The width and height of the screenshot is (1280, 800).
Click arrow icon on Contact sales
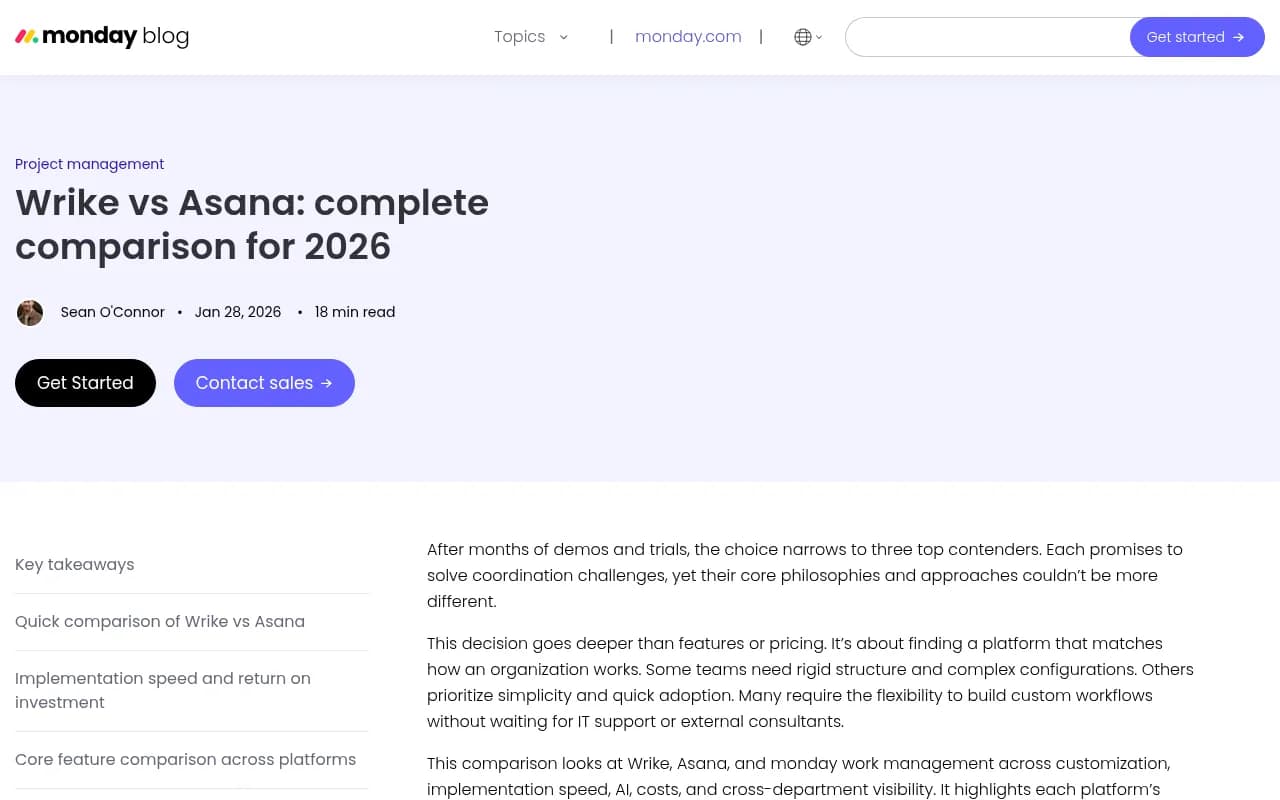(326, 383)
